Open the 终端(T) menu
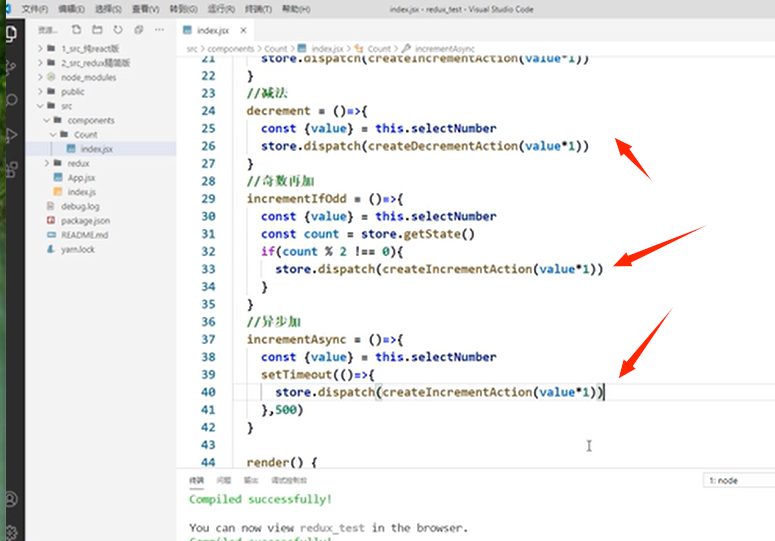Image resolution: width=775 pixels, height=541 pixels. [x=258, y=9]
